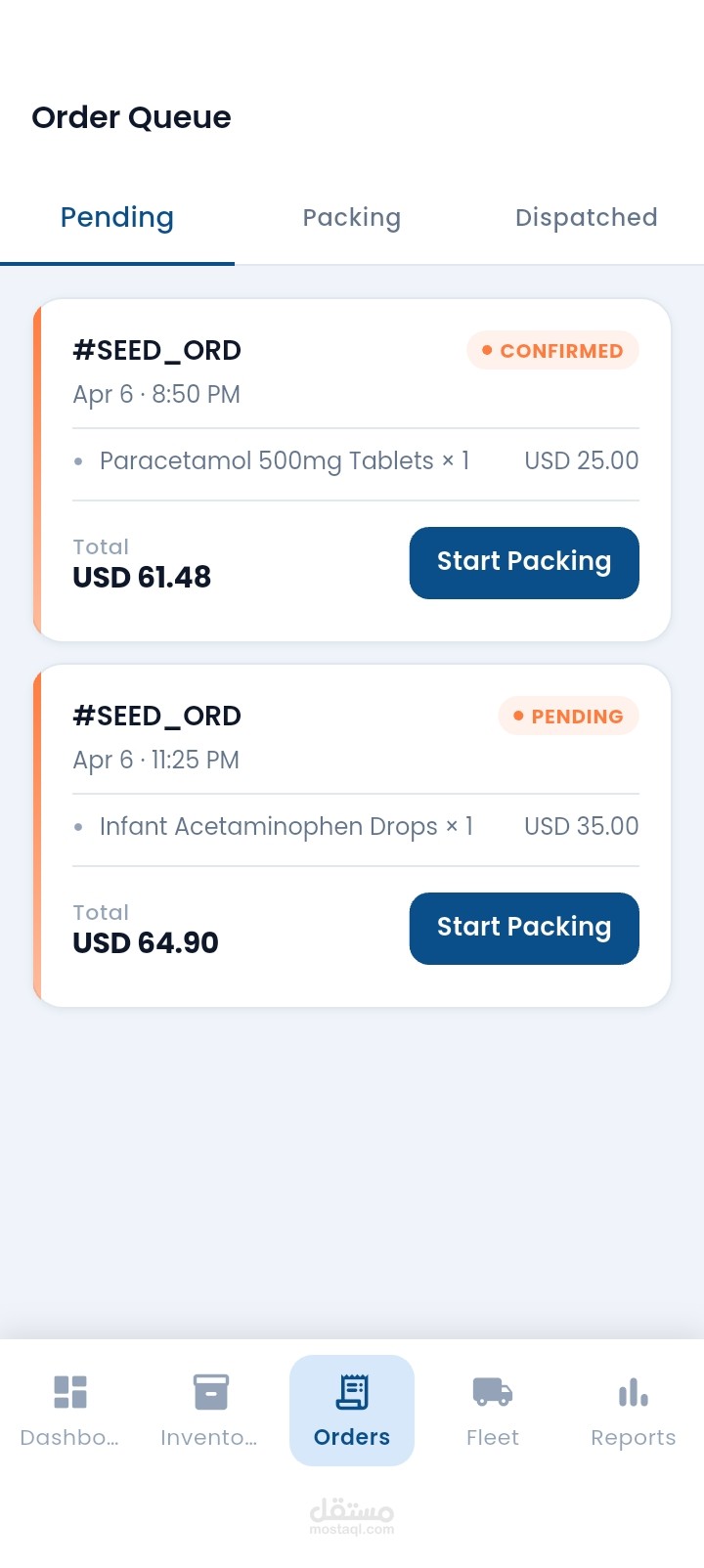The width and height of the screenshot is (704, 1568).
Task: Select the Infant Acetaminophen Drops line item
Action: pos(286,826)
